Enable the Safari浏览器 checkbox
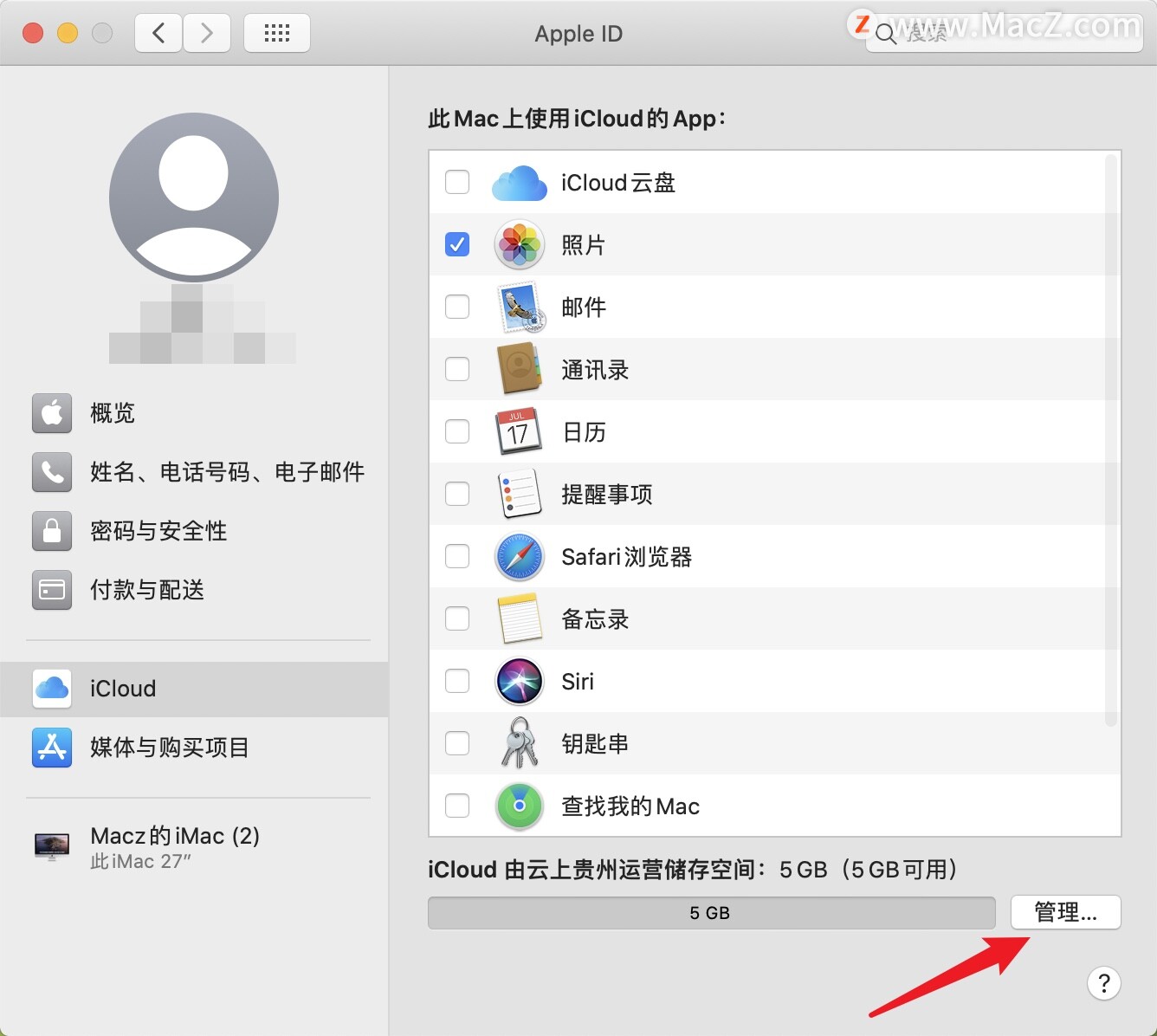The image size is (1157, 1036). [457, 556]
